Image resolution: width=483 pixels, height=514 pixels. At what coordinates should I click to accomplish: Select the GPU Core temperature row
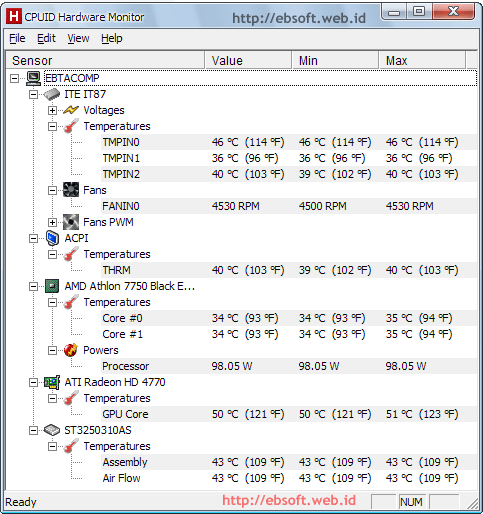tap(289, 414)
